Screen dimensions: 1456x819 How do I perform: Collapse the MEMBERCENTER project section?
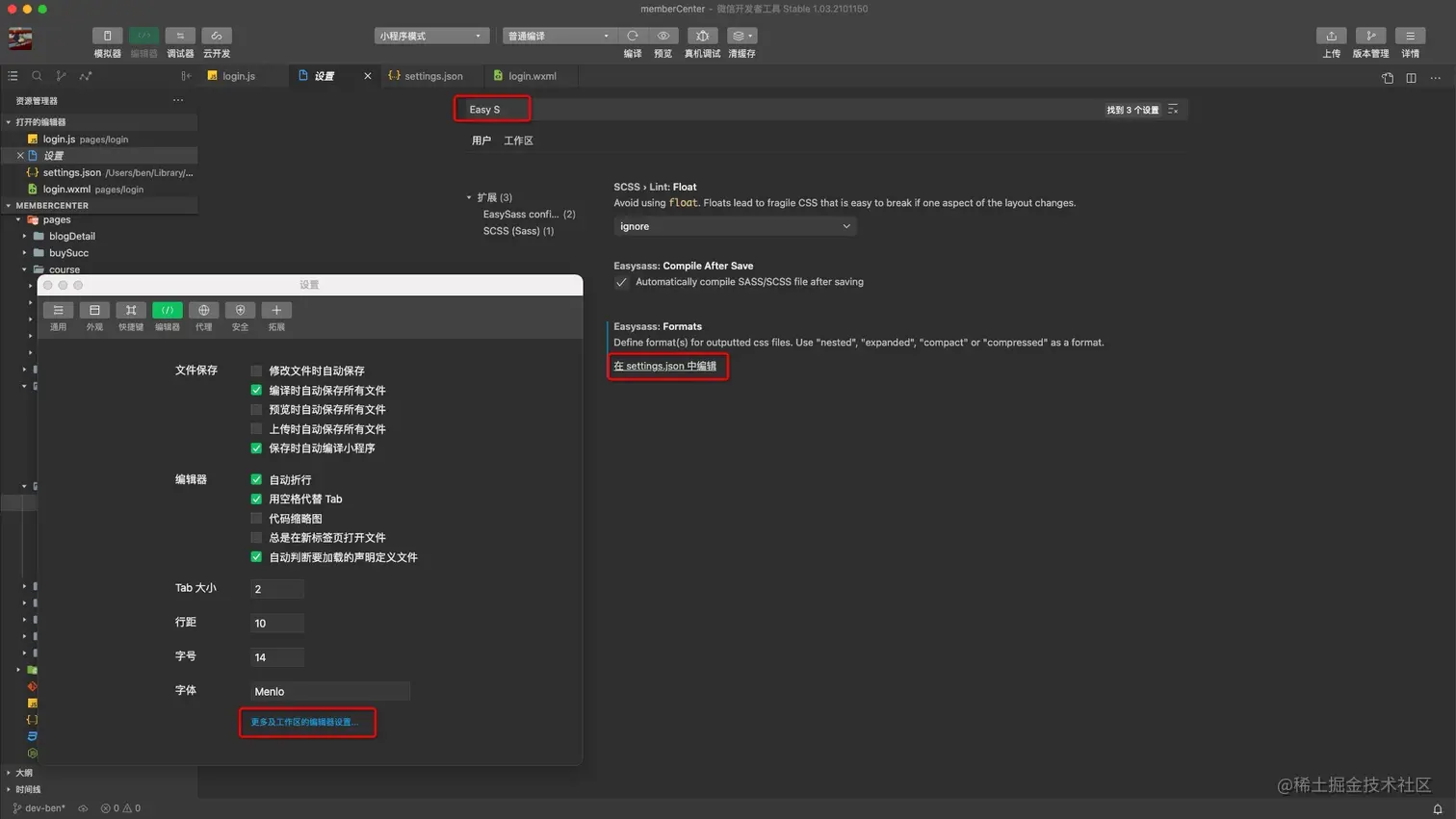9,205
